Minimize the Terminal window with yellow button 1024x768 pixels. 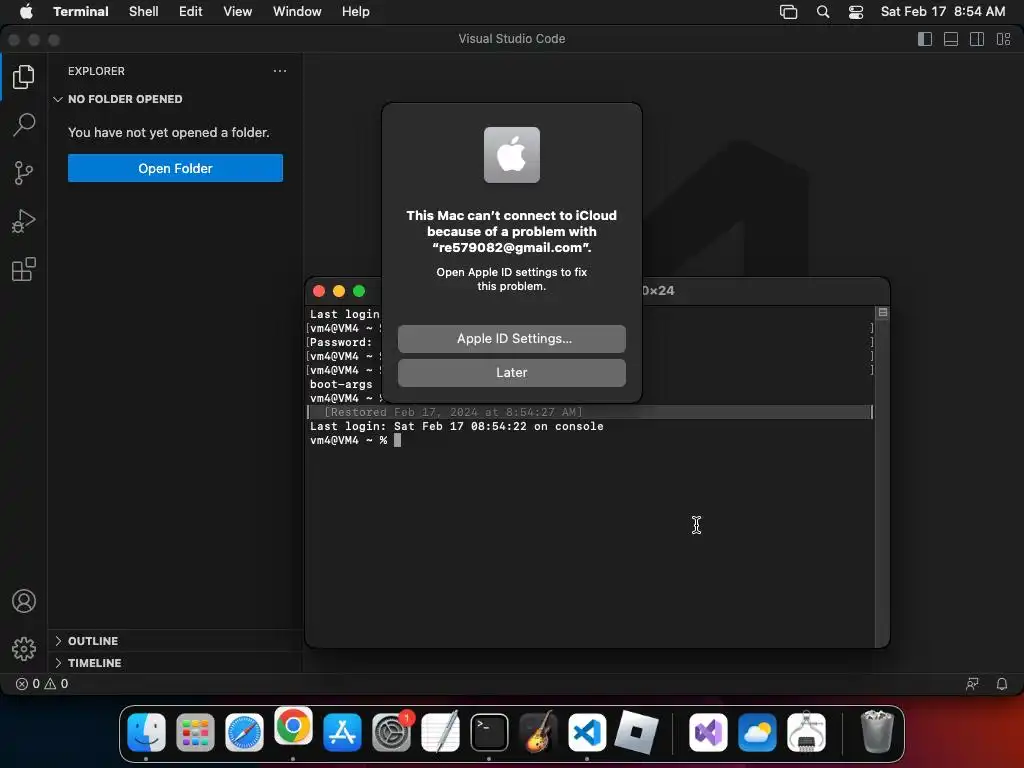point(338,291)
